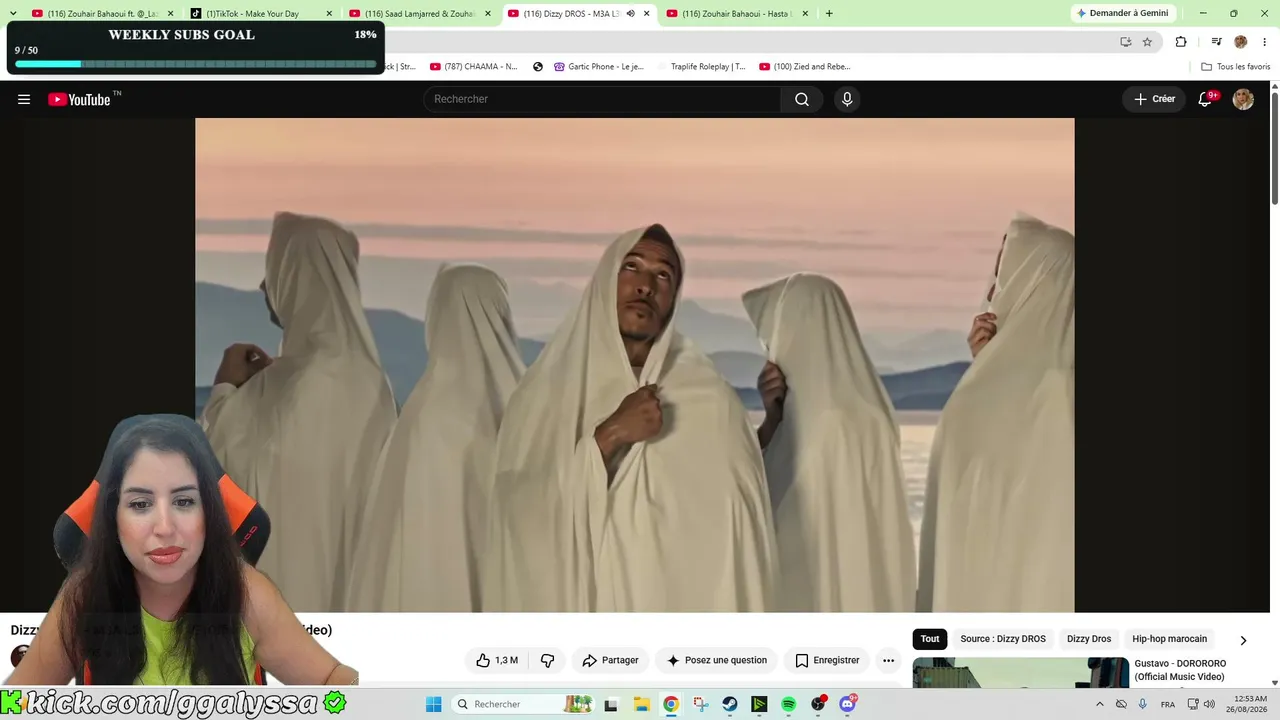This screenshot has height=720, width=1280.
Task: Select the Dizzy Dros filter chip
Action: (1089, 639)
